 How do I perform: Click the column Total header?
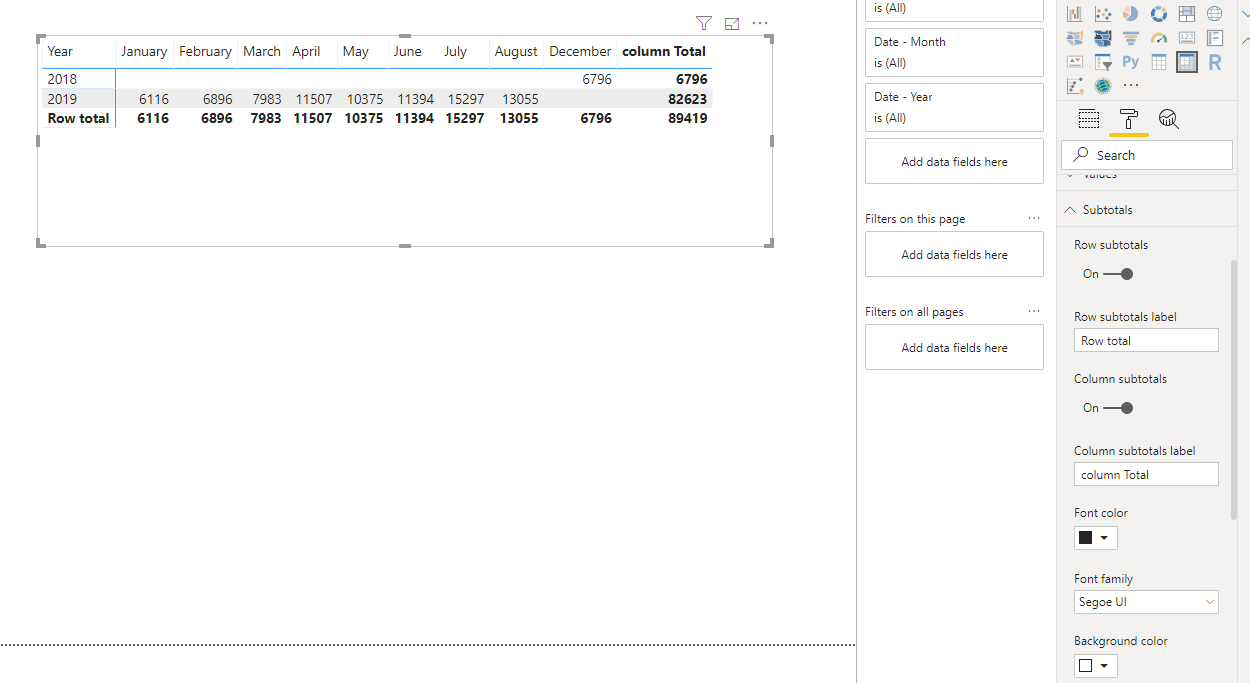[x=664, y=51]
